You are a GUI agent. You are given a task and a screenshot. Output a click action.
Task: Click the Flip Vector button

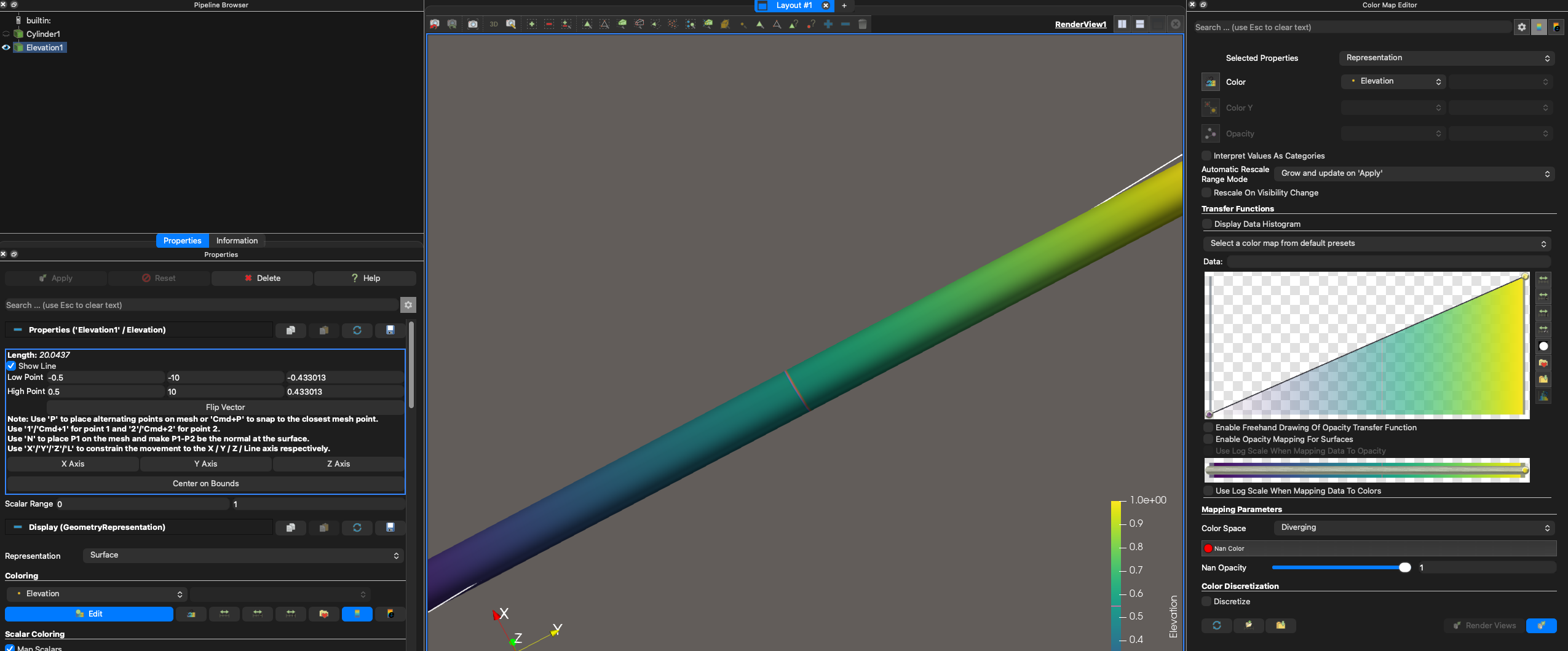tap(225, 407)
